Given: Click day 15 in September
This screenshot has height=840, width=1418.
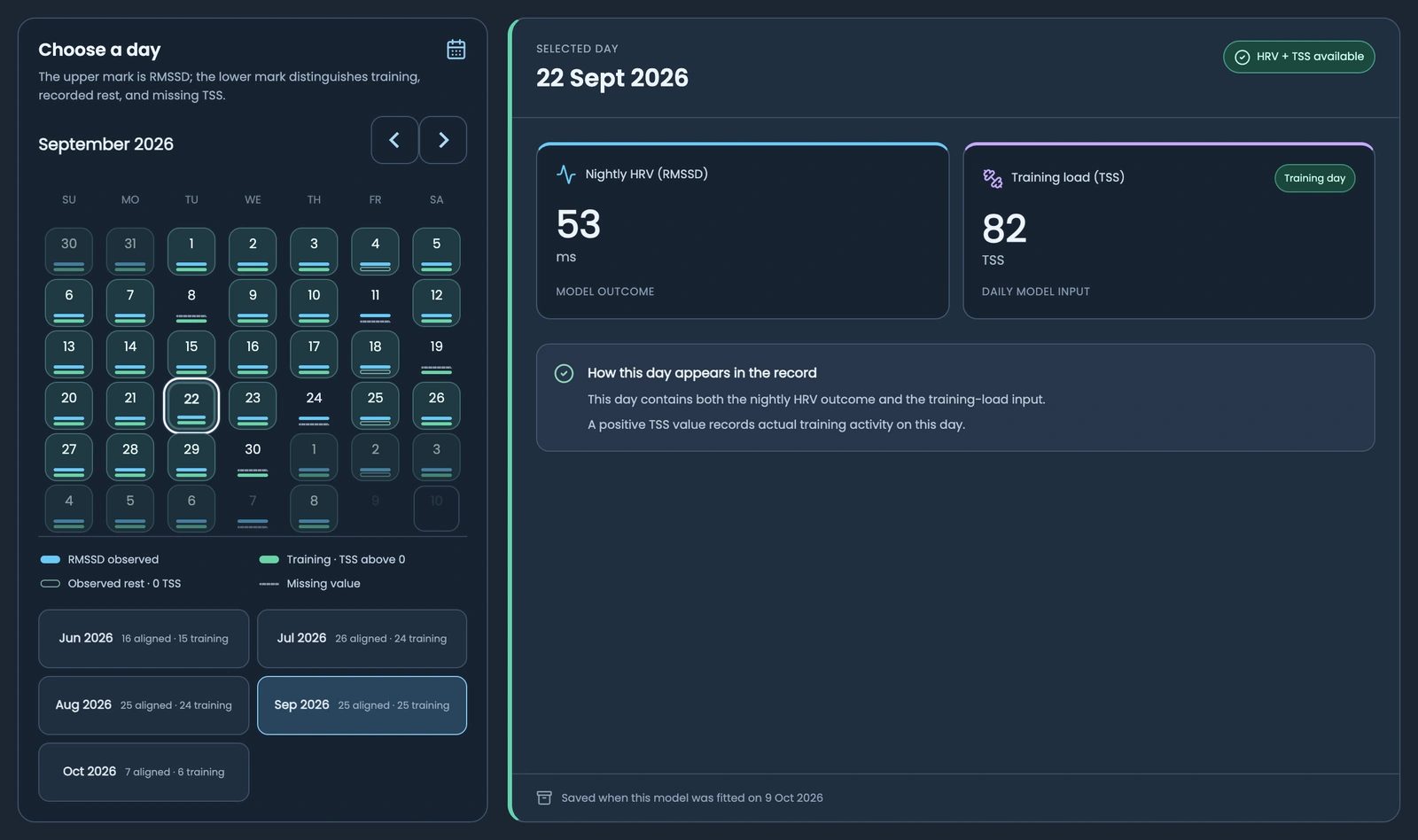Looking at the screenshot, I should pyautogui.click(x=191, y=354).
